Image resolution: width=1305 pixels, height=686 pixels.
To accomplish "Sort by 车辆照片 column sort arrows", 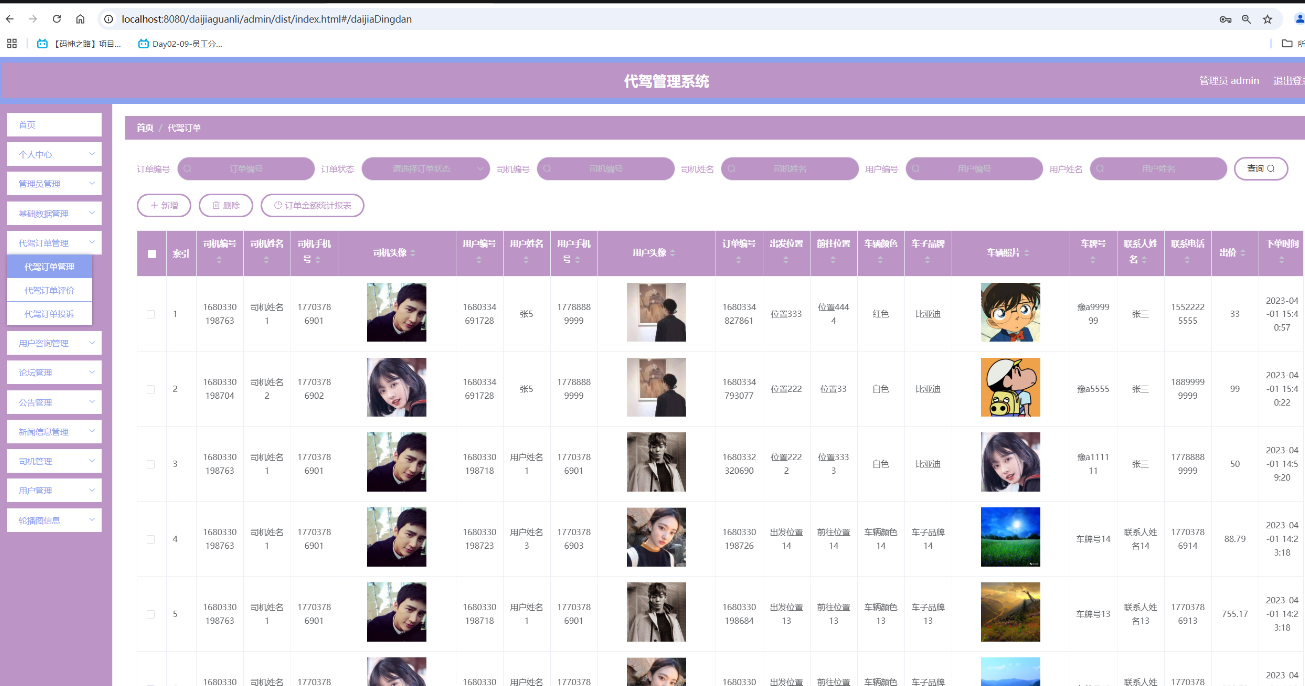I will [1027, 253].
